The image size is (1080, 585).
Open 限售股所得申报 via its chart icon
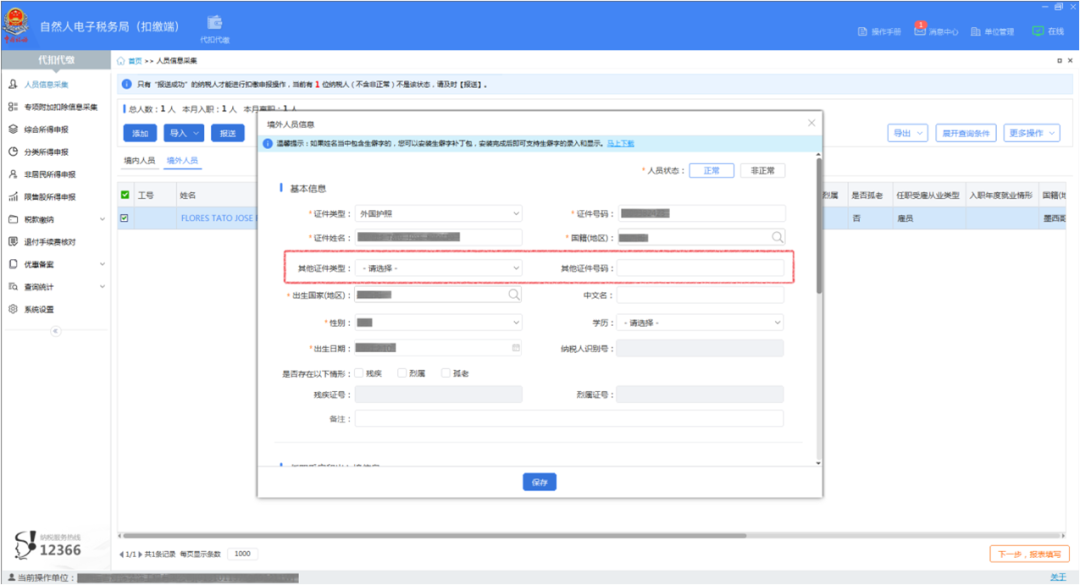(13, 197)
